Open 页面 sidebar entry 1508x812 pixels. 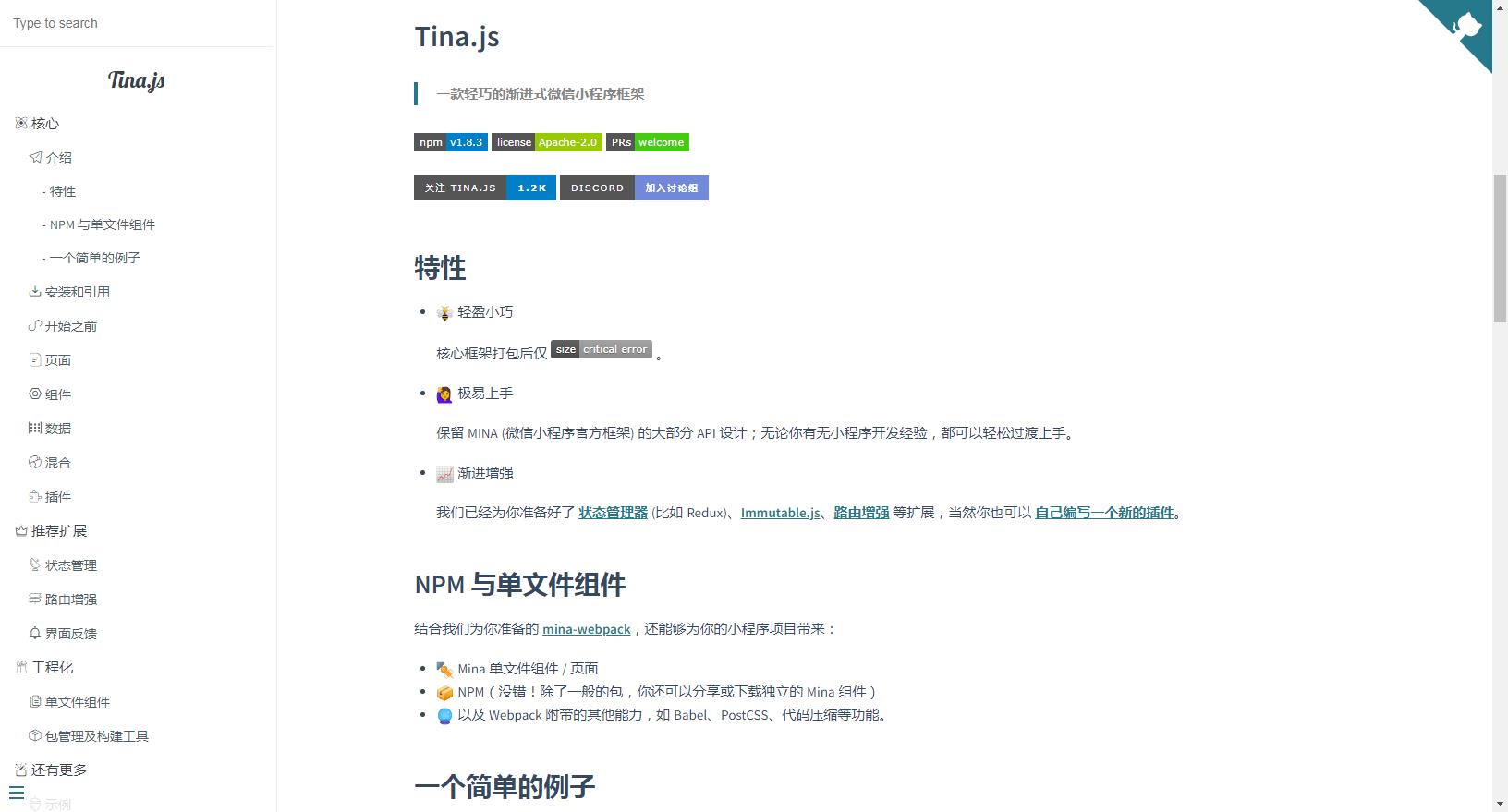pyautogui.click(x=58, y=360)
